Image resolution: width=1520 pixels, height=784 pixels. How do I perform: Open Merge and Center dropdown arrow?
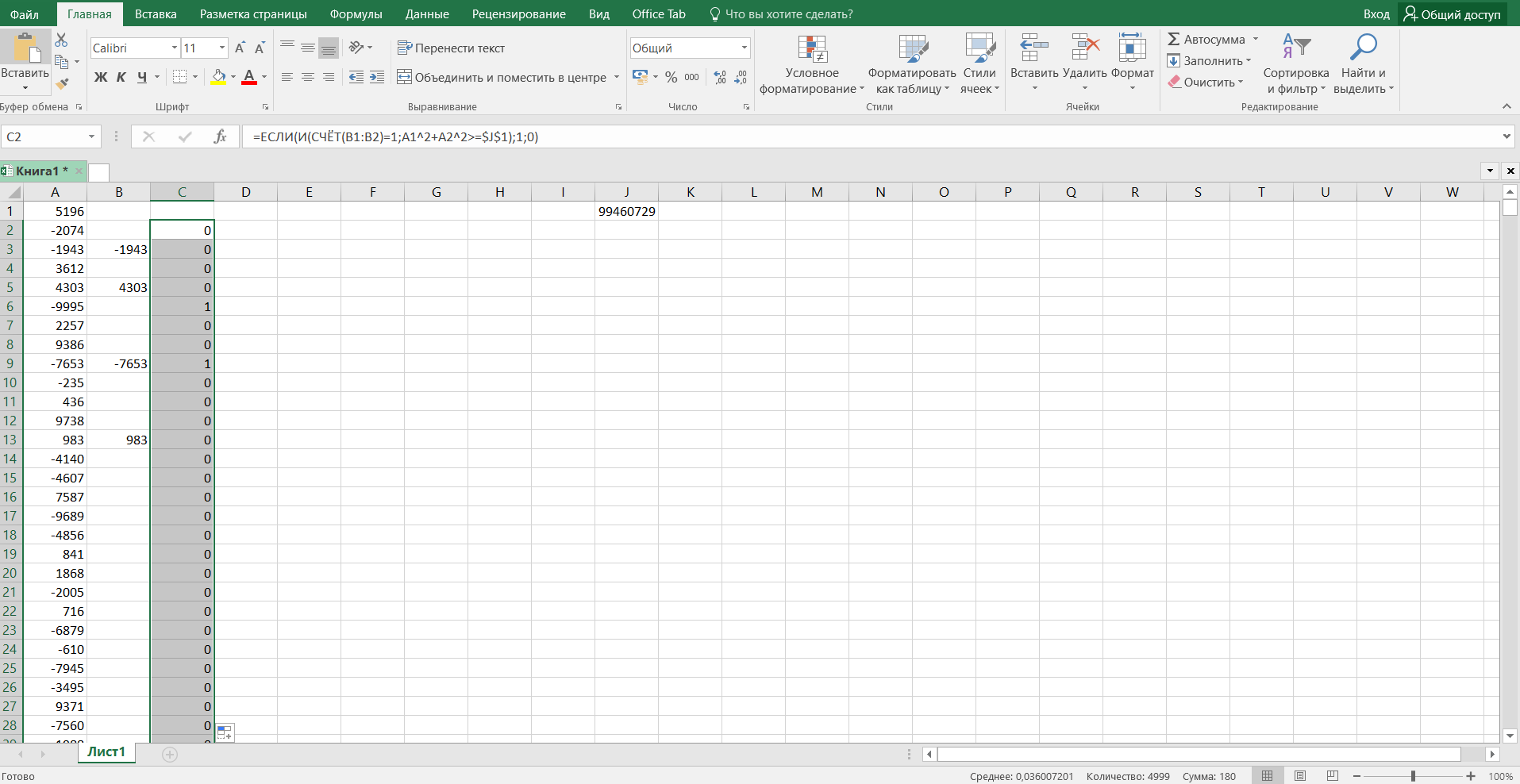click(x=617, y=77)
